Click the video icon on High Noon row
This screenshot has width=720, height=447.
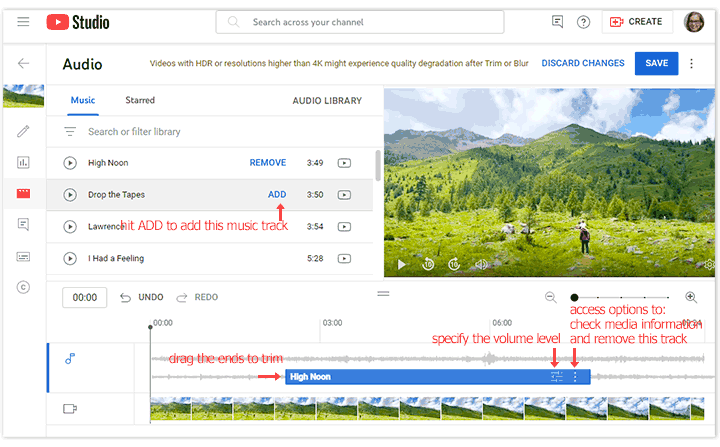[344, 163]
